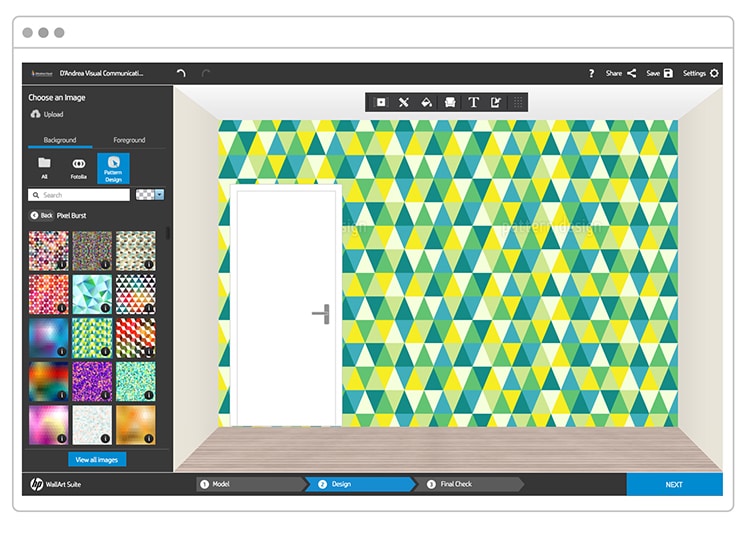750x536 pixels.
Task: Click the Pixel Burst category label
Action: [72, 216]
